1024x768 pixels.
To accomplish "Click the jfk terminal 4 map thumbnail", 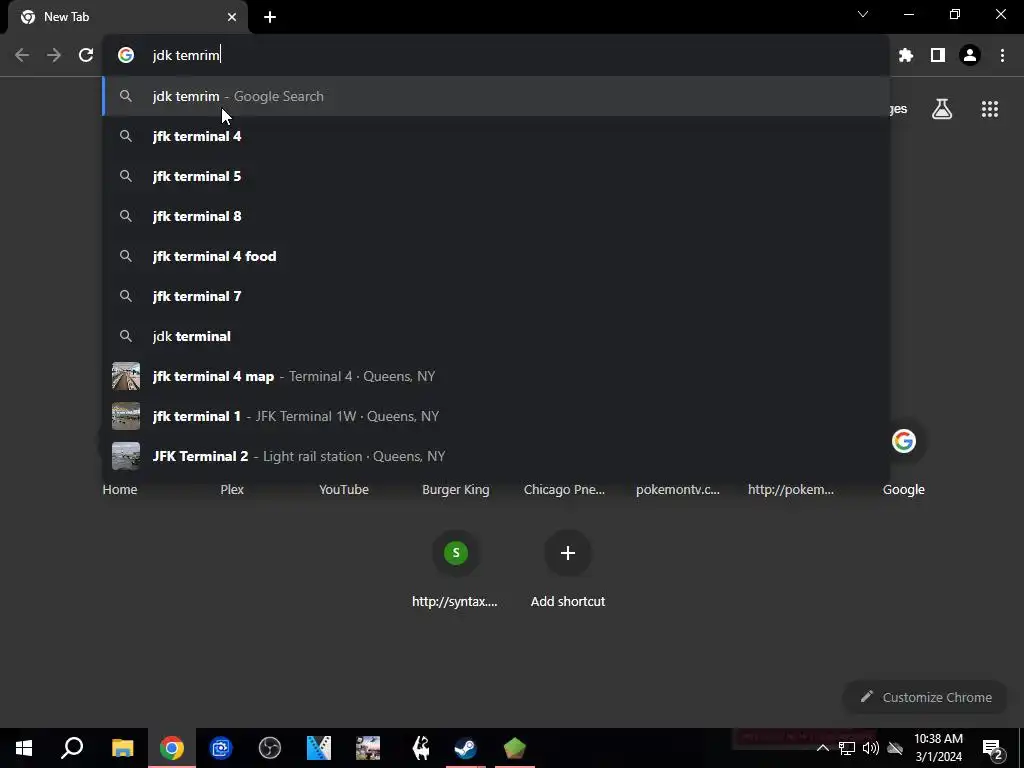I will 125,376.
